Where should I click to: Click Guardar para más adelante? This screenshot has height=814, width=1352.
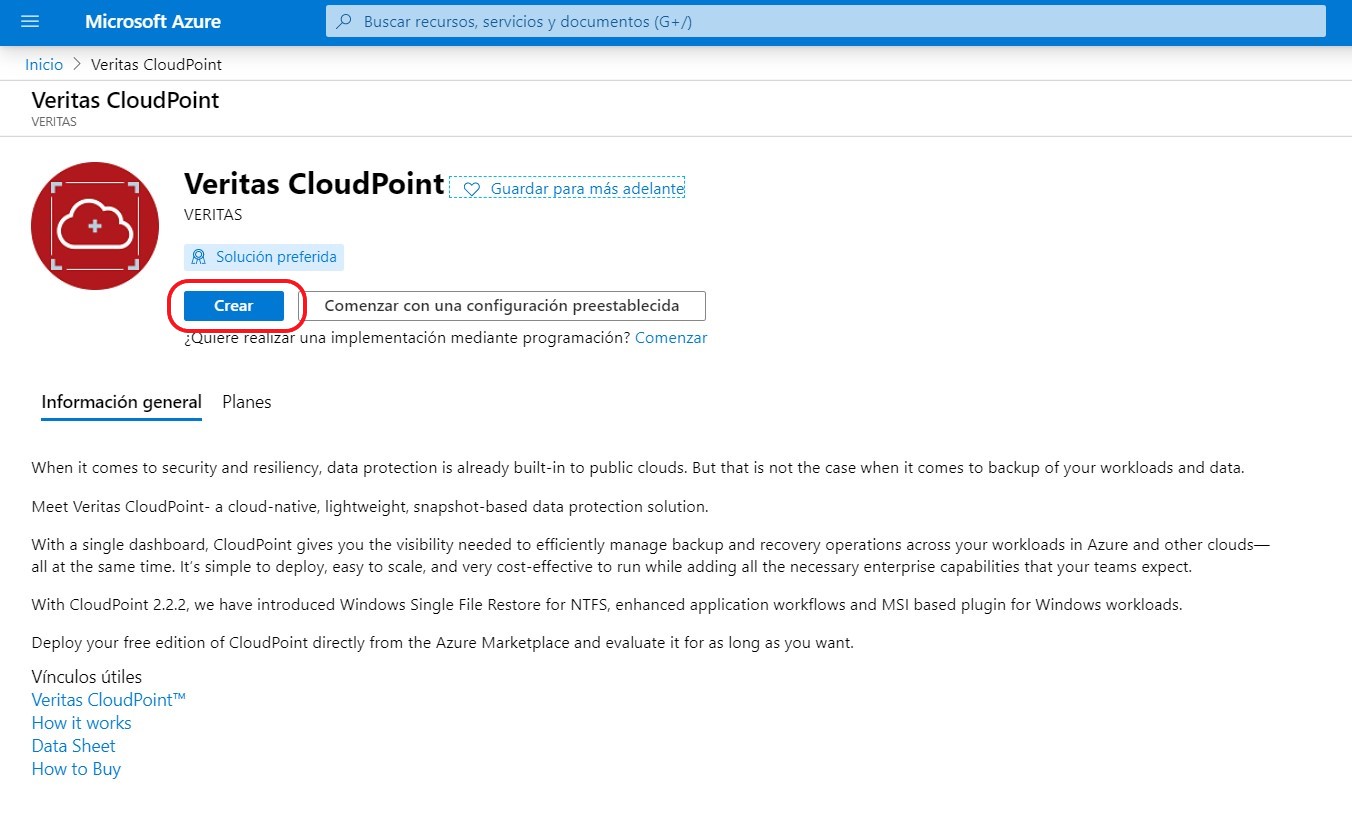click(587, 188)
